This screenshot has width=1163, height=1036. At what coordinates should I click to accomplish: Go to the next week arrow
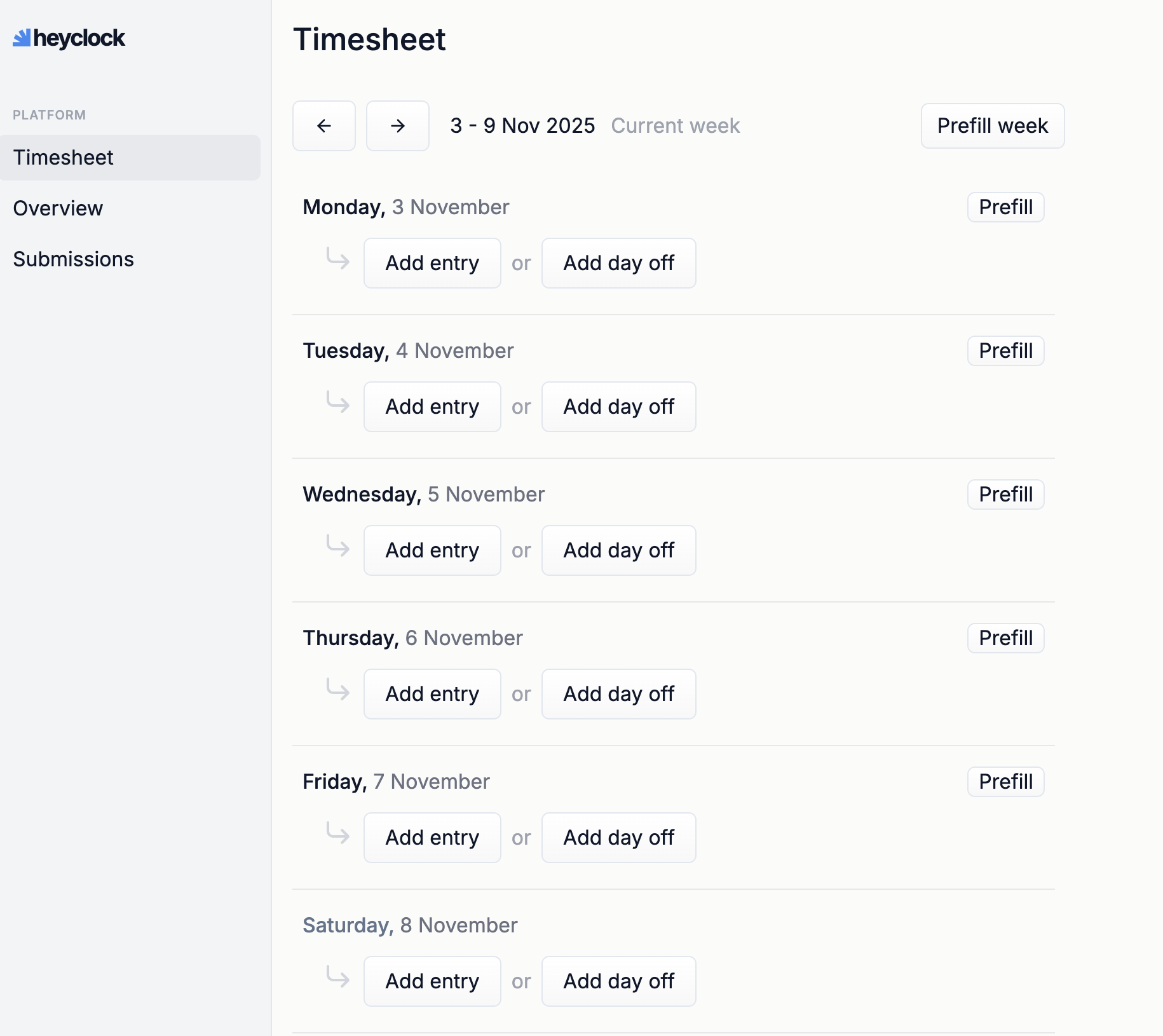pyautogui.click(x=398, y=126)
